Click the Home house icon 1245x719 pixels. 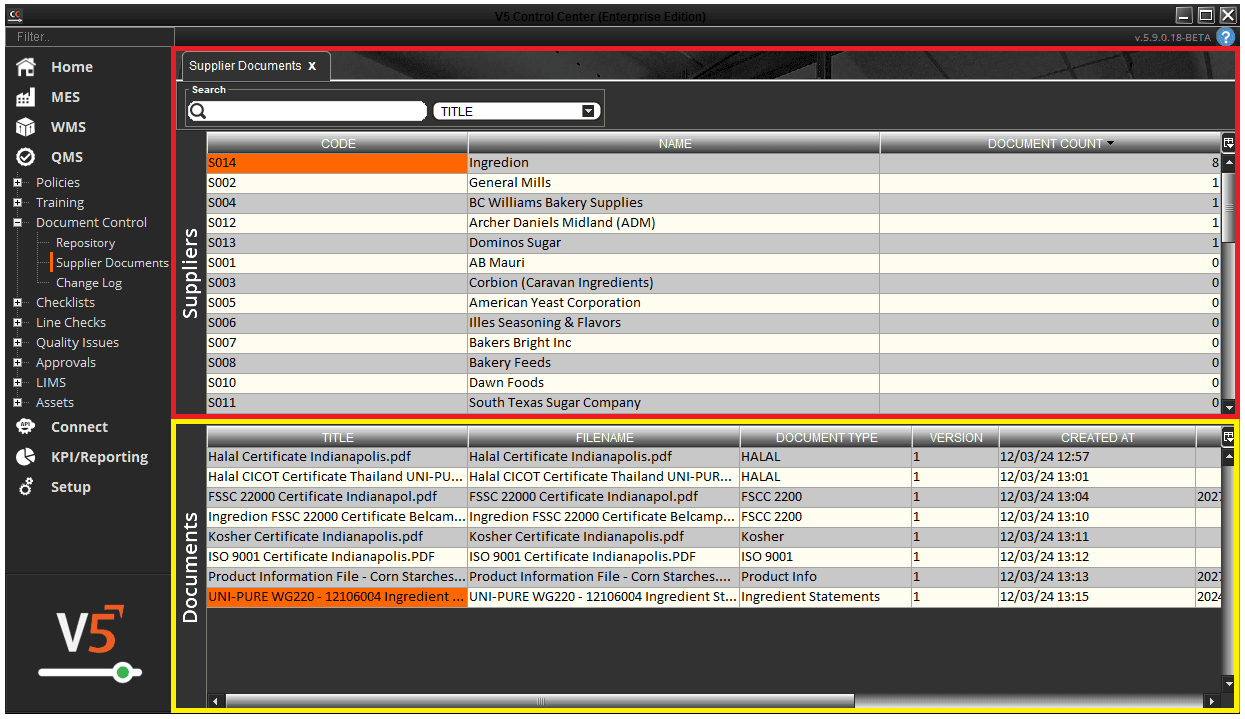tap(26, 67)
